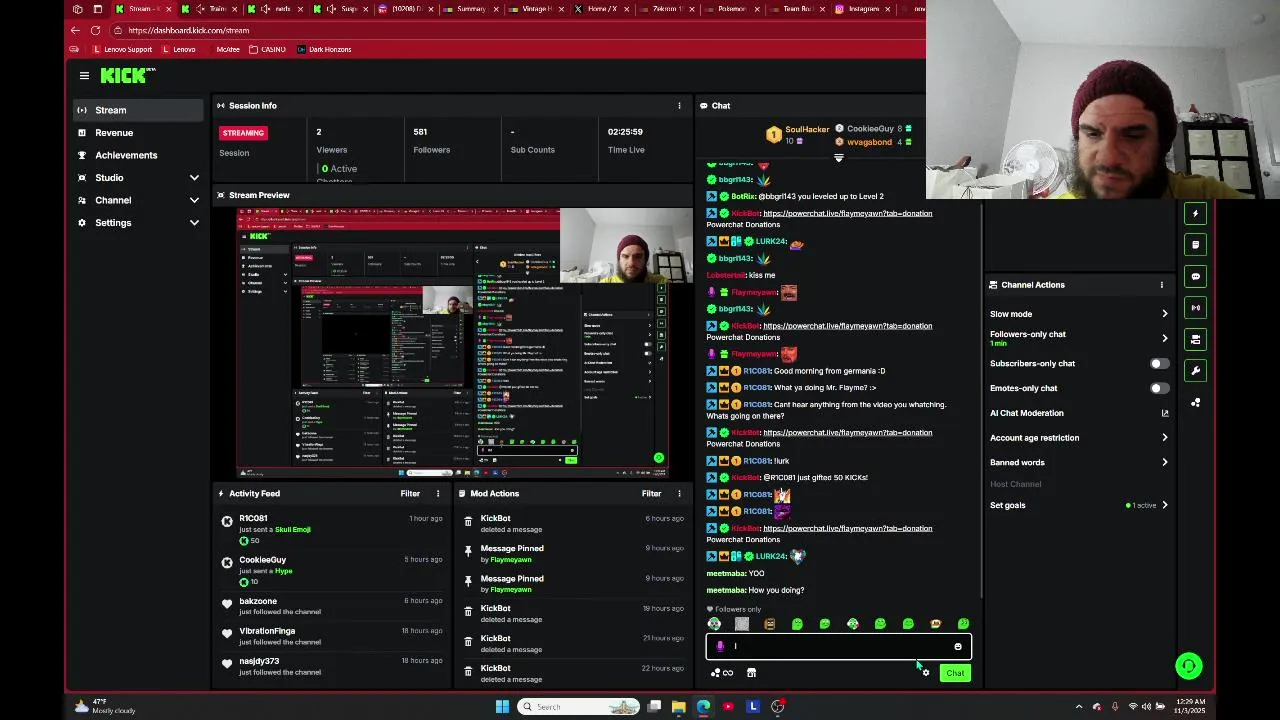
Task: Open Slow mode options chevron
Action: coord(1164,314)
